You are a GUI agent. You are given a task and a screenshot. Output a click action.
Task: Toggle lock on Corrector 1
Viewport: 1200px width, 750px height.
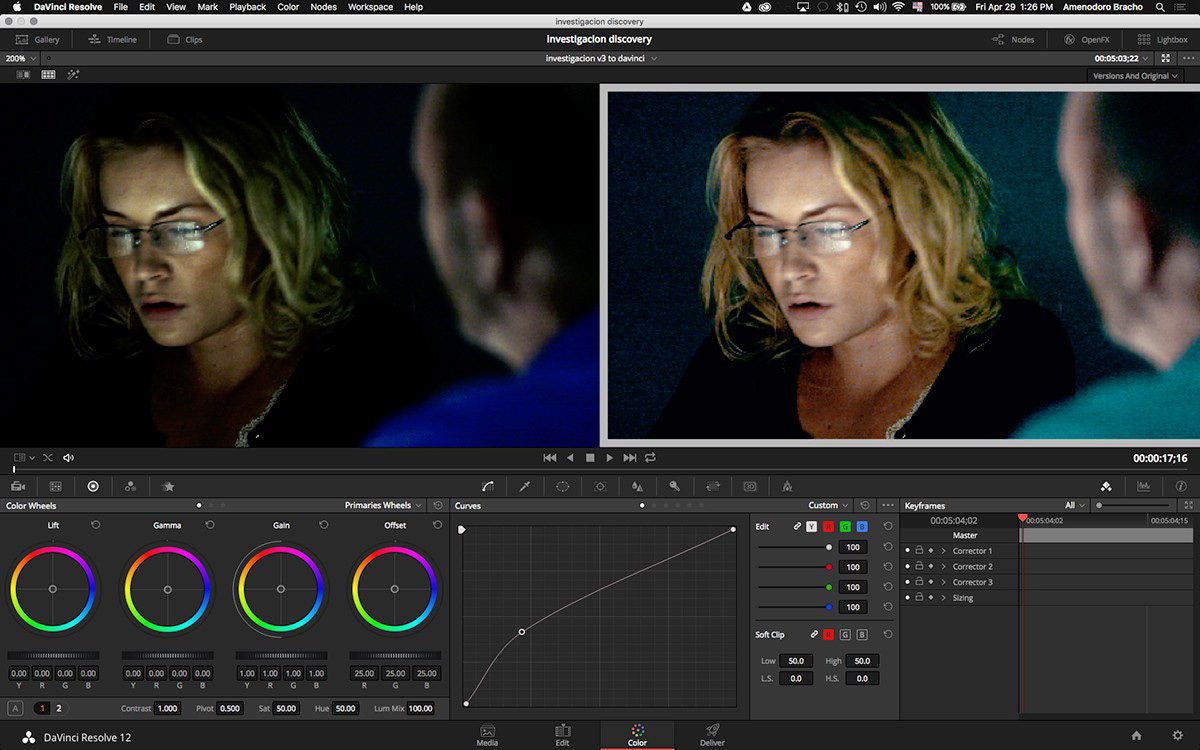tap(919, 551)
